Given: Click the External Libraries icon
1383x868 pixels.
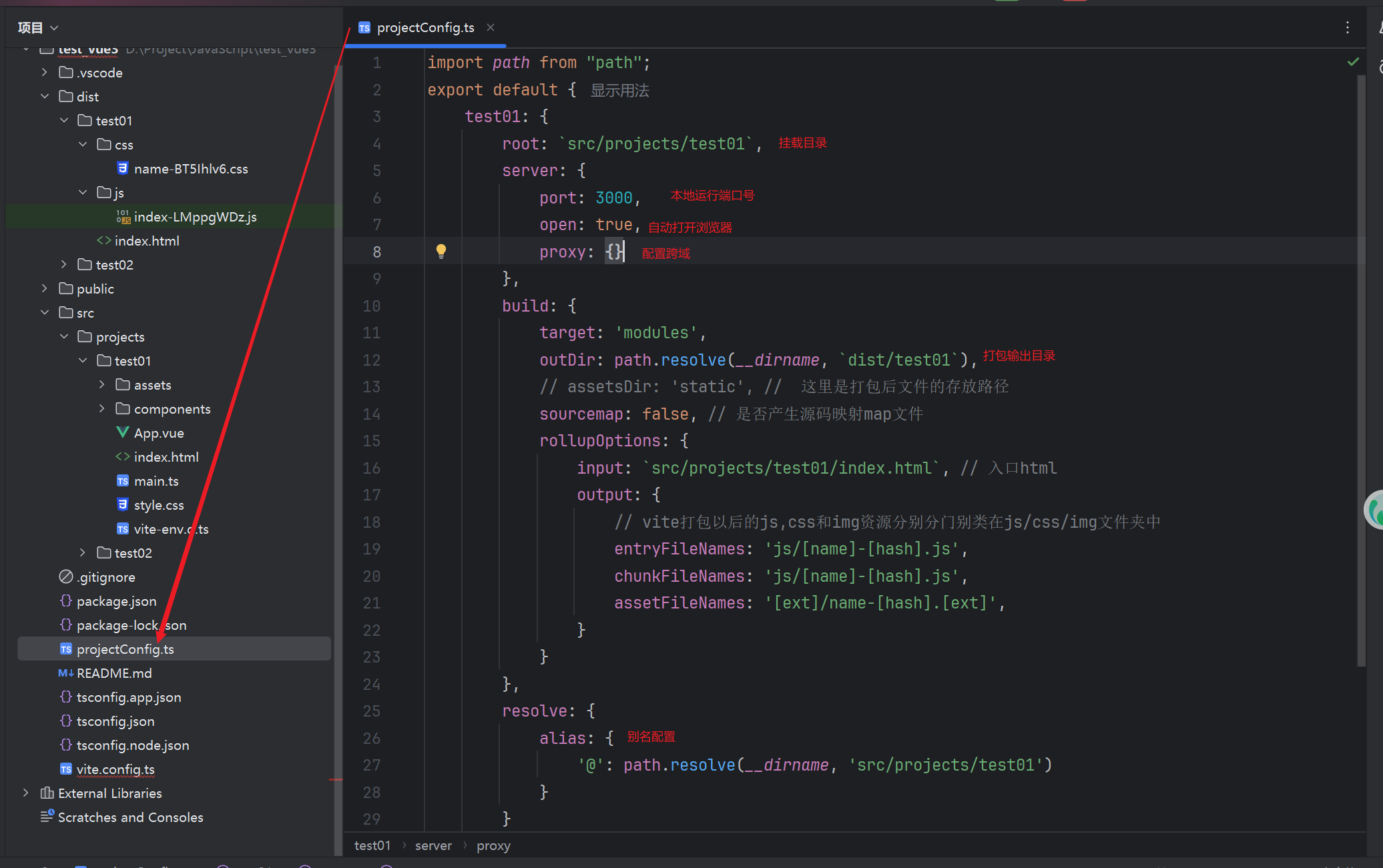Looking at the screenshot, I should click(x=47, y=793).
